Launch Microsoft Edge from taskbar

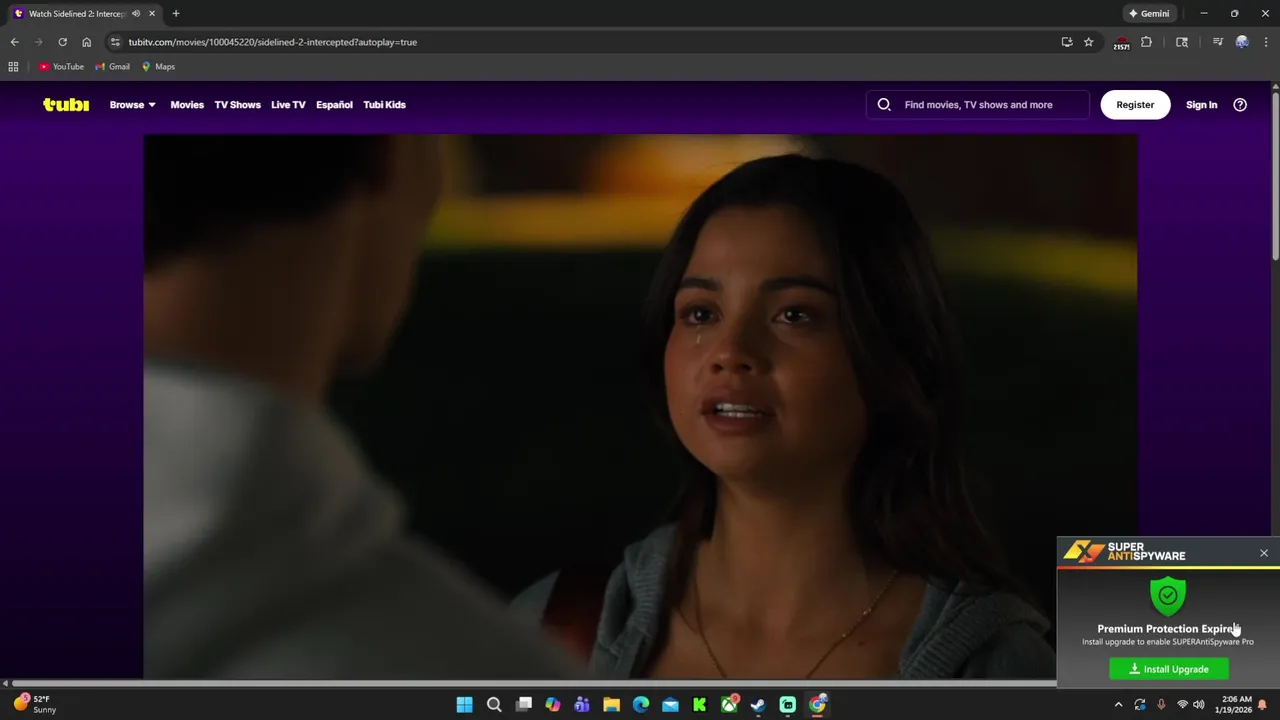[641, 705]
